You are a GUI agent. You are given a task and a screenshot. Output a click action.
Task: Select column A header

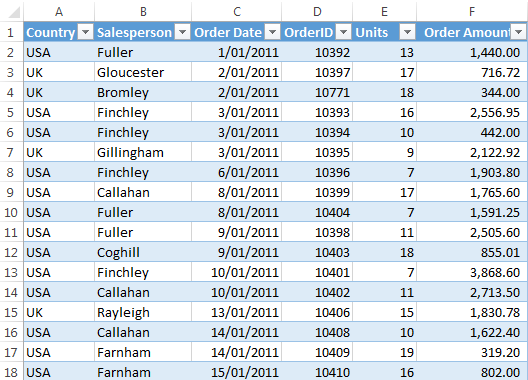point(59,11)
